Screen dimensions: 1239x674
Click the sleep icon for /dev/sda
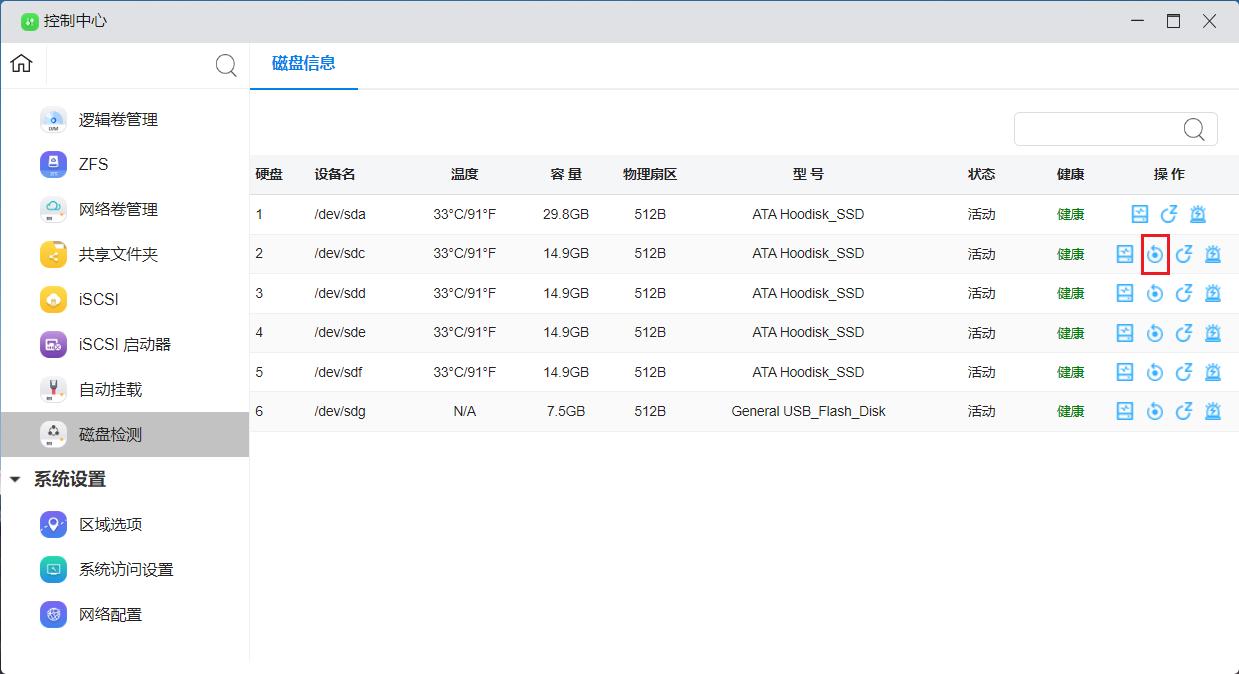(x=1169, y=214)
